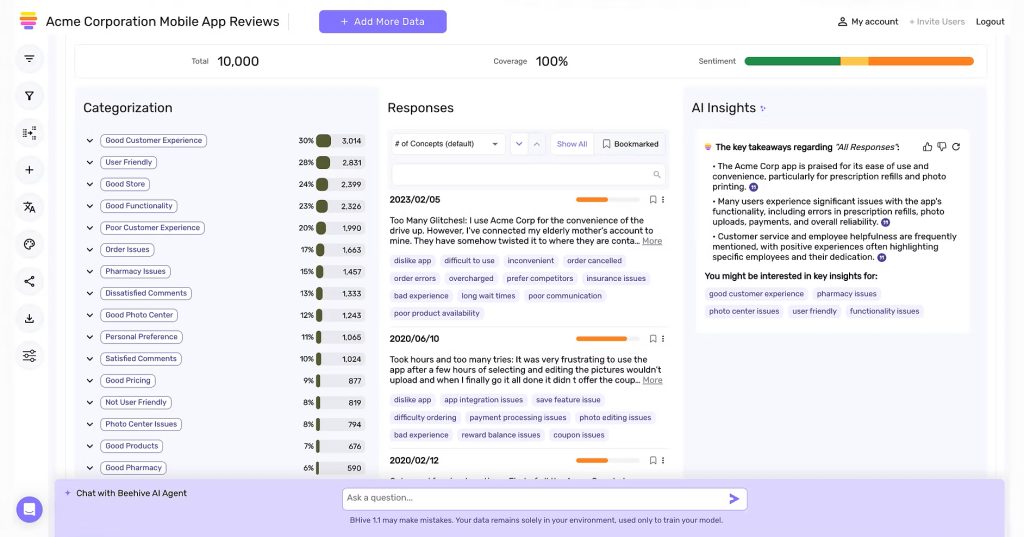Click thumbs up on AI Insights

tap(927, 147)
